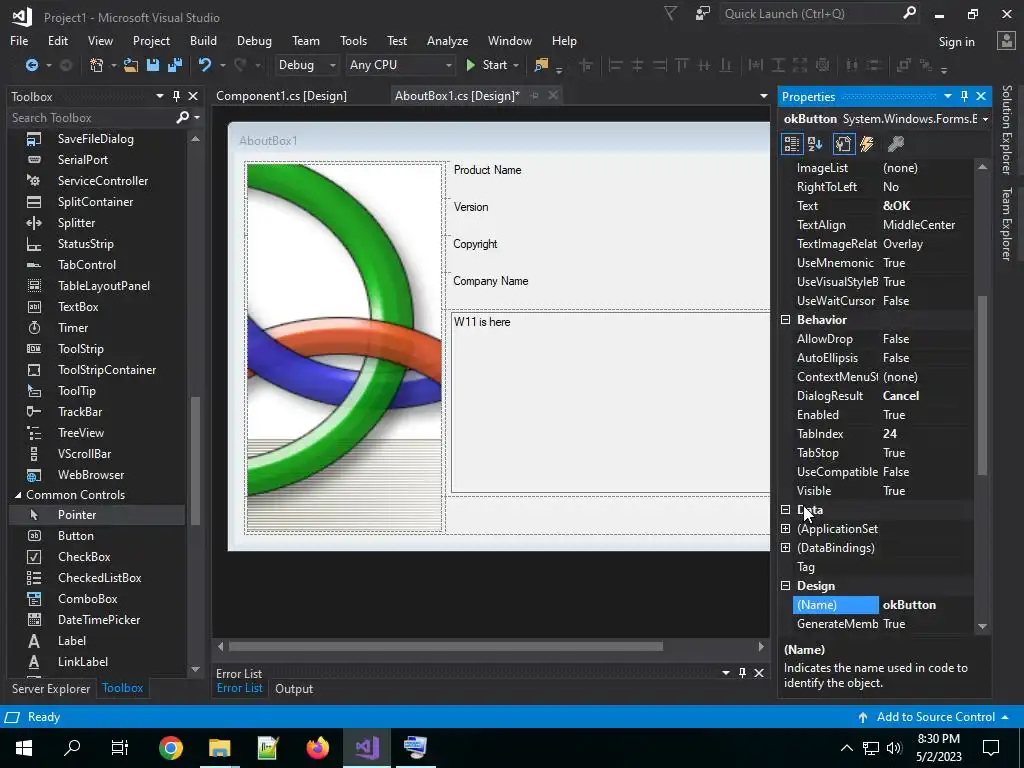Screen dimensions: 1024x768
Task: Show Events with the lightning bolt icon
Action: pyautogui.click(x=867, y=144)
